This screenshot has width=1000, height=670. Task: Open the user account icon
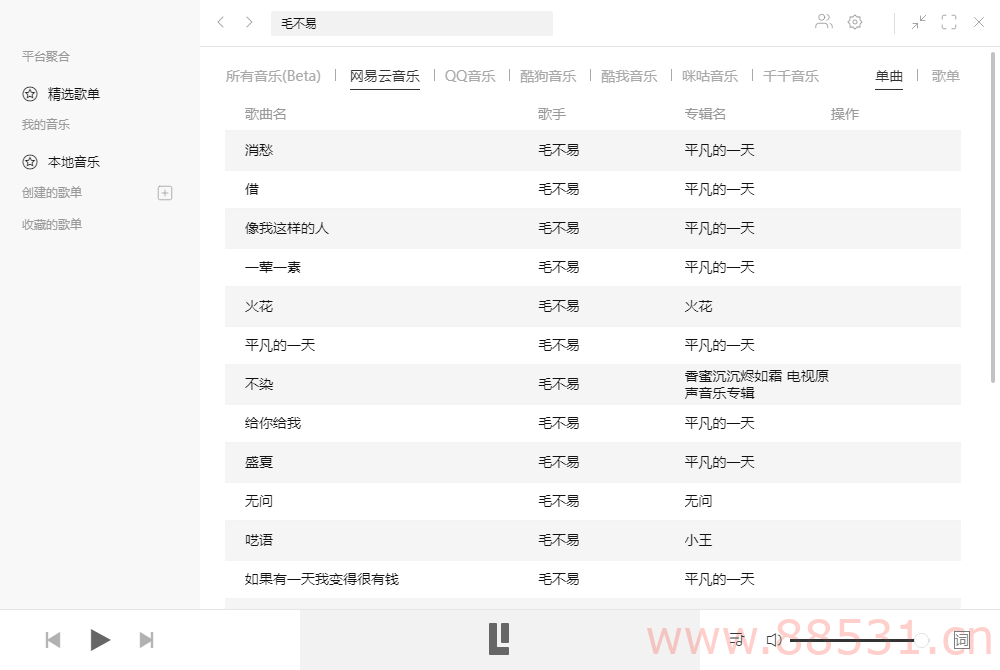[x=824, y=22]
